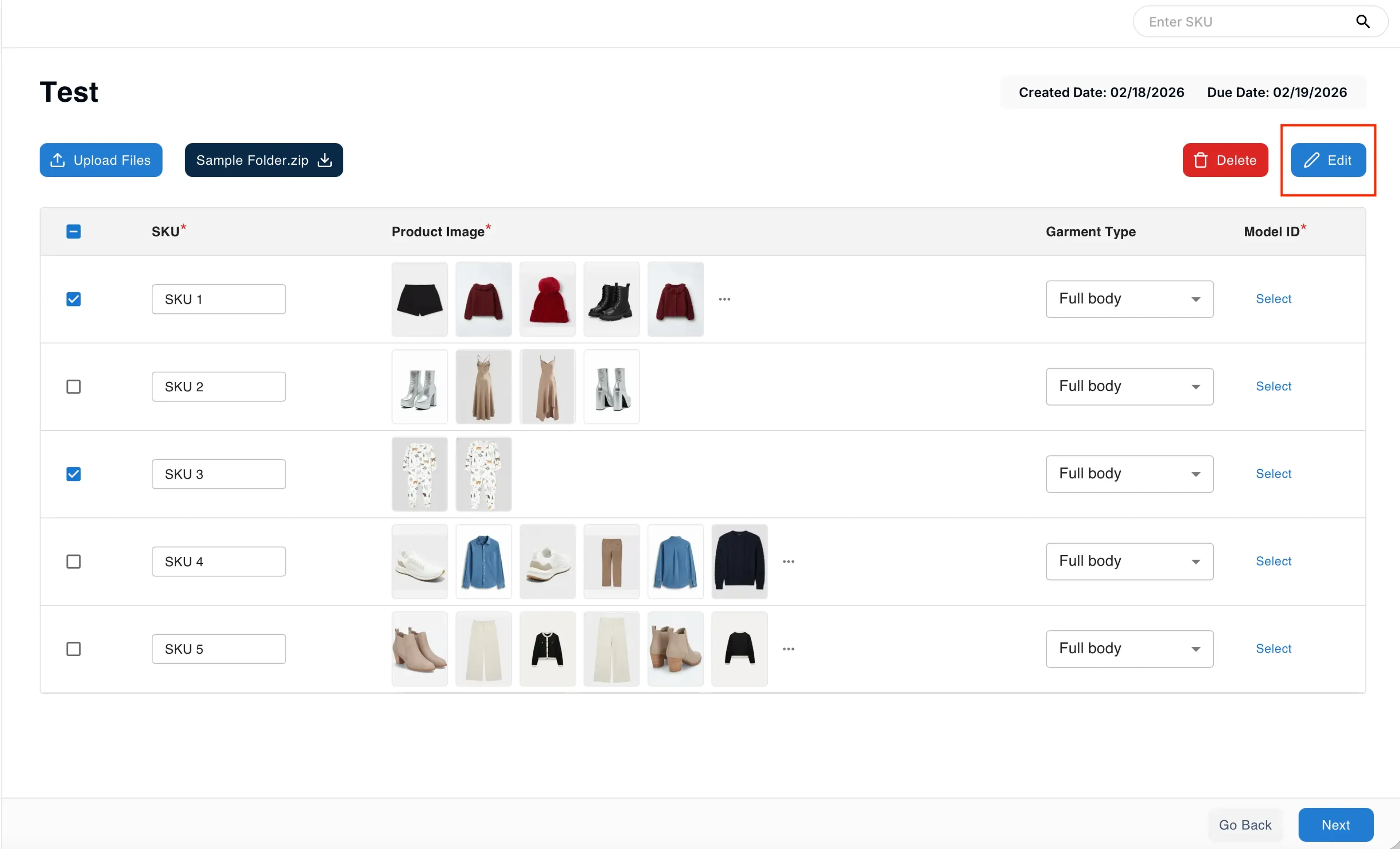Open the black shorts thumbnail in SKU 1
Image resolution: width=1400 pixels, height=849 pixels.
(420, 299)
